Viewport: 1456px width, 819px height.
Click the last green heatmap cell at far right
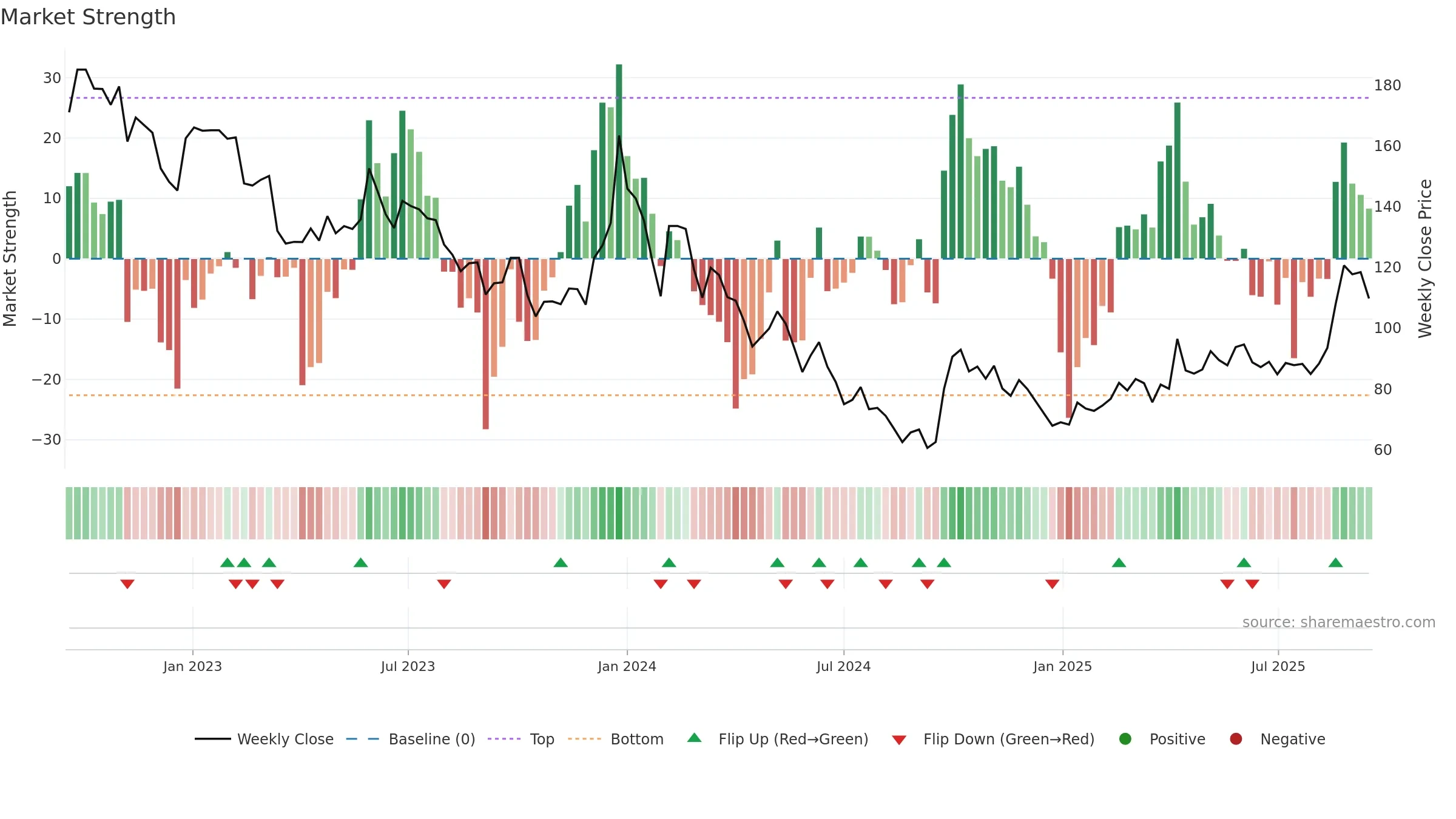(1369, 513)
